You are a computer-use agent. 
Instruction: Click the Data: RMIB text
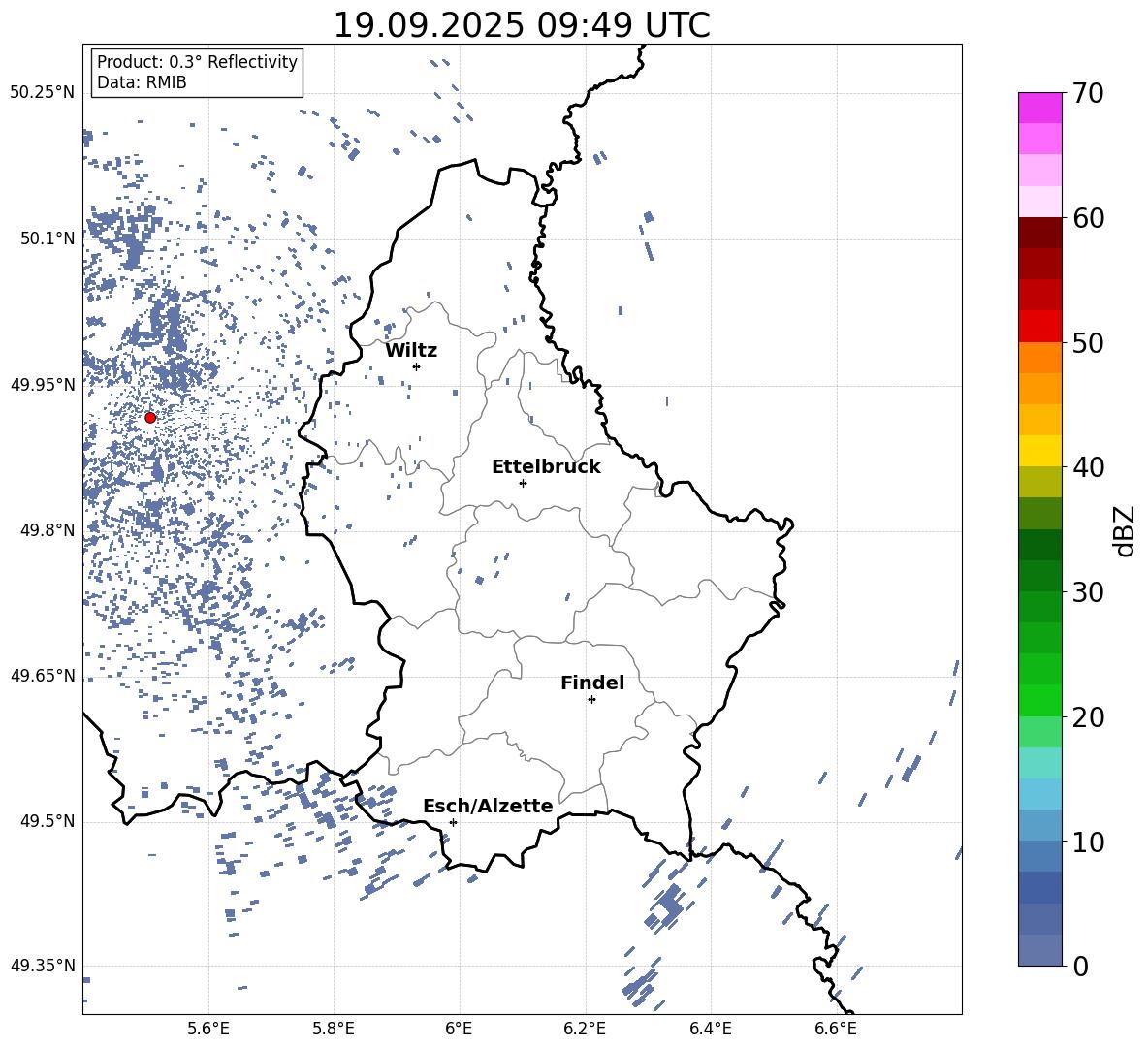[142, 82]
